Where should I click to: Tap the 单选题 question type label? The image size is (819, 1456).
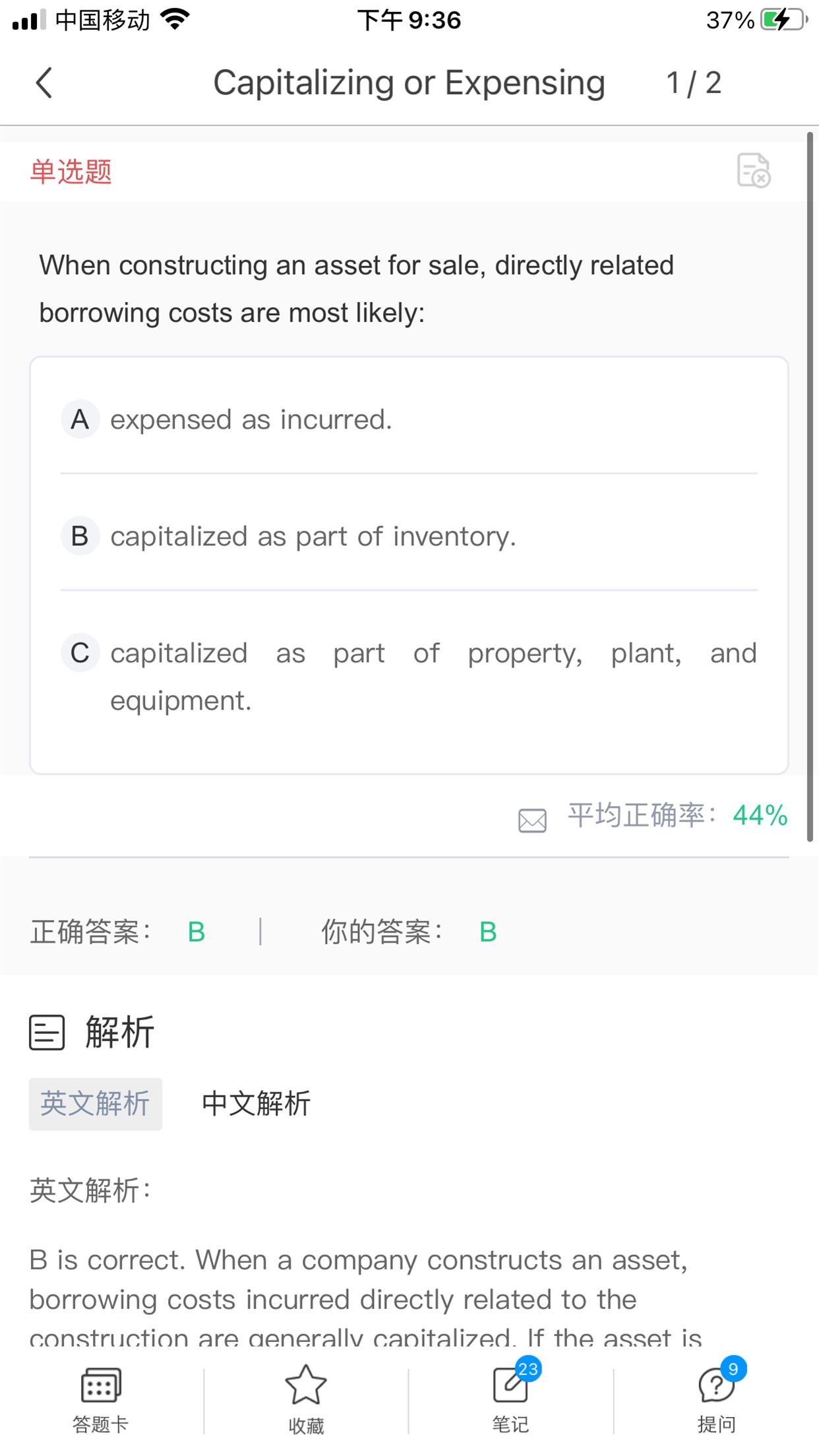[x=71, y=171]
